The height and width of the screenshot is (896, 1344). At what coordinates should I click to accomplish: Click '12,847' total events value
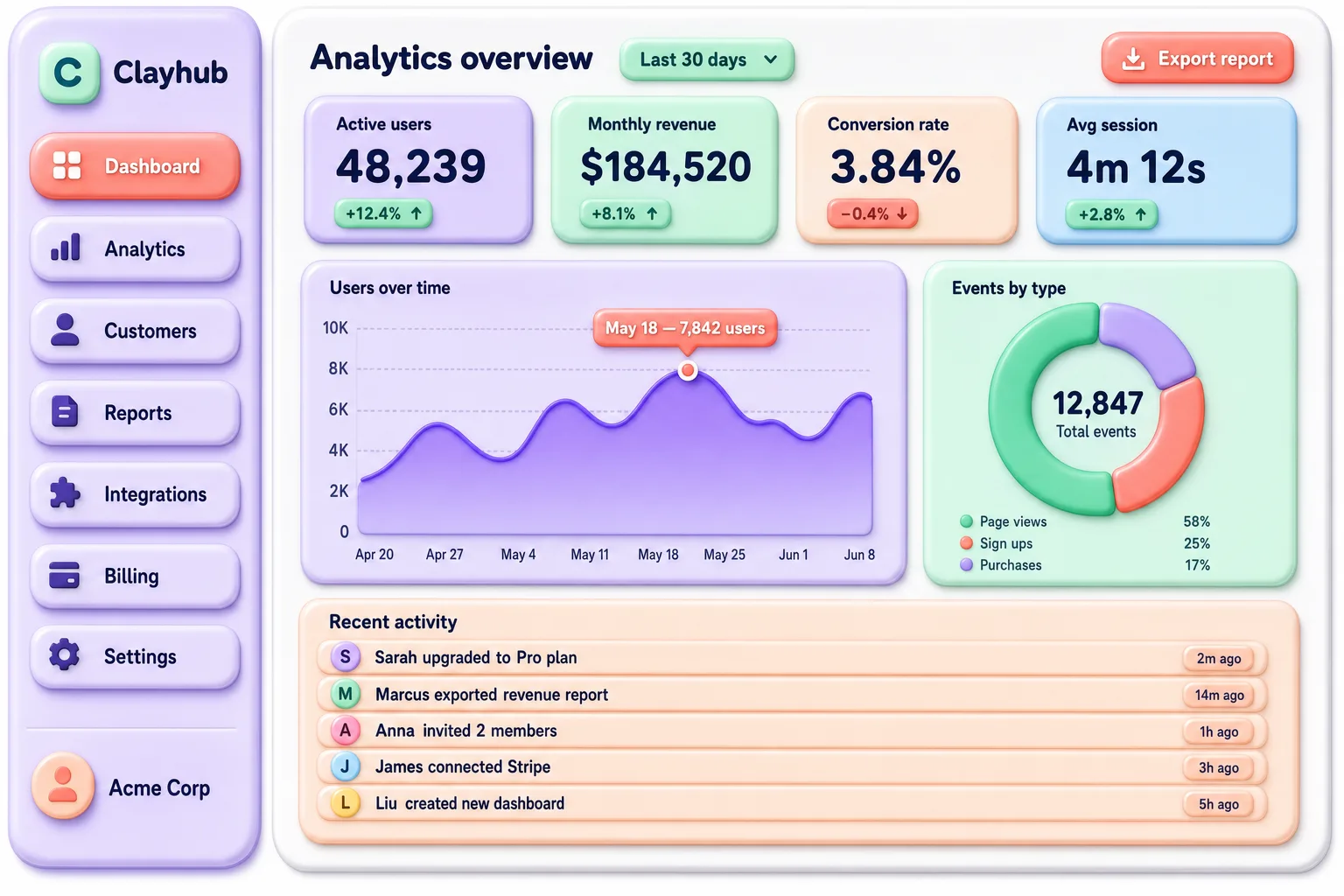[x=1097, y=403]
